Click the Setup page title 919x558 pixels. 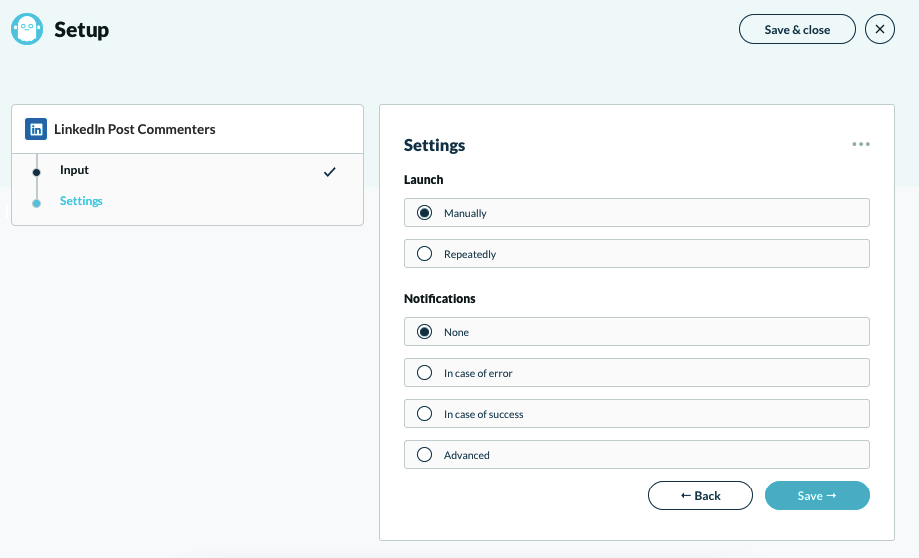click(x=81, y=30)
